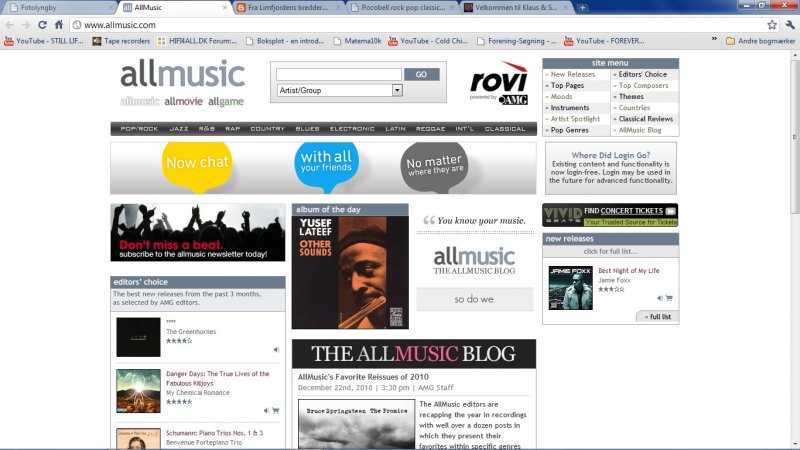Open Tape recorders bookmark
The image size is (800, 450).
[121, 41]
